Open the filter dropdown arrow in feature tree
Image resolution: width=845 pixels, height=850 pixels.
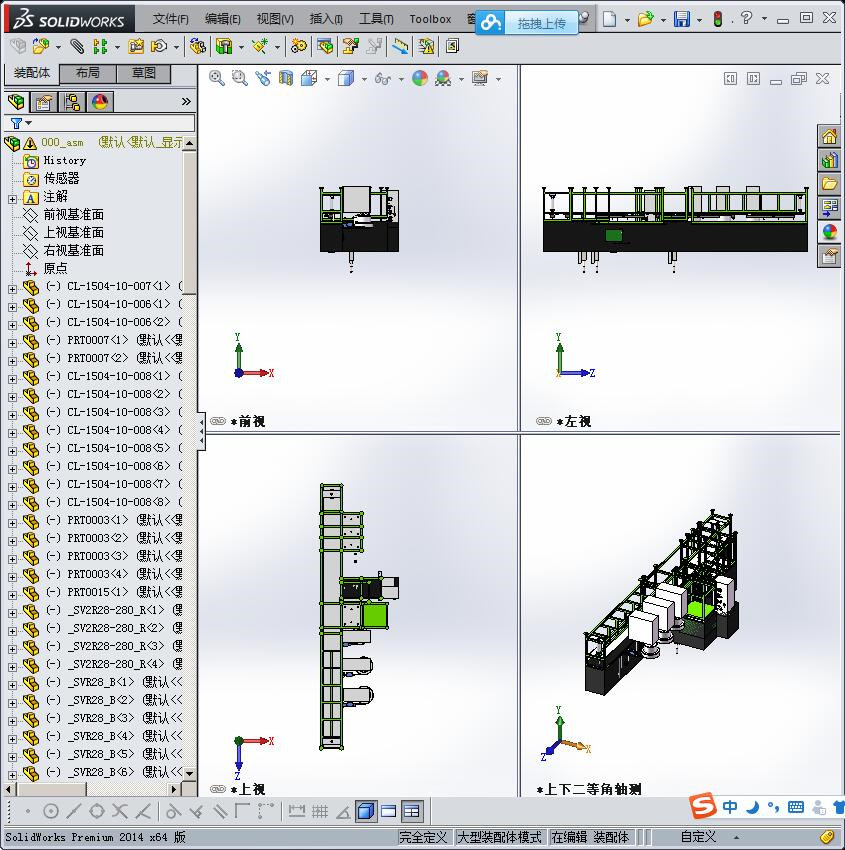29,123
